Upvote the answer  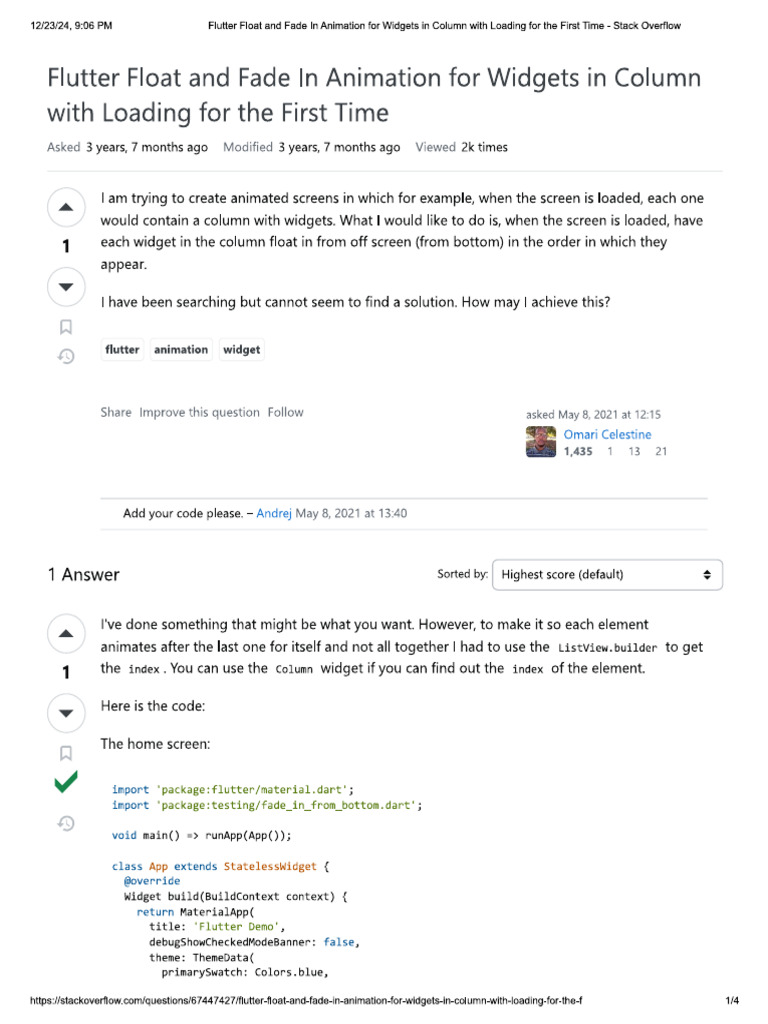(66, 633)
